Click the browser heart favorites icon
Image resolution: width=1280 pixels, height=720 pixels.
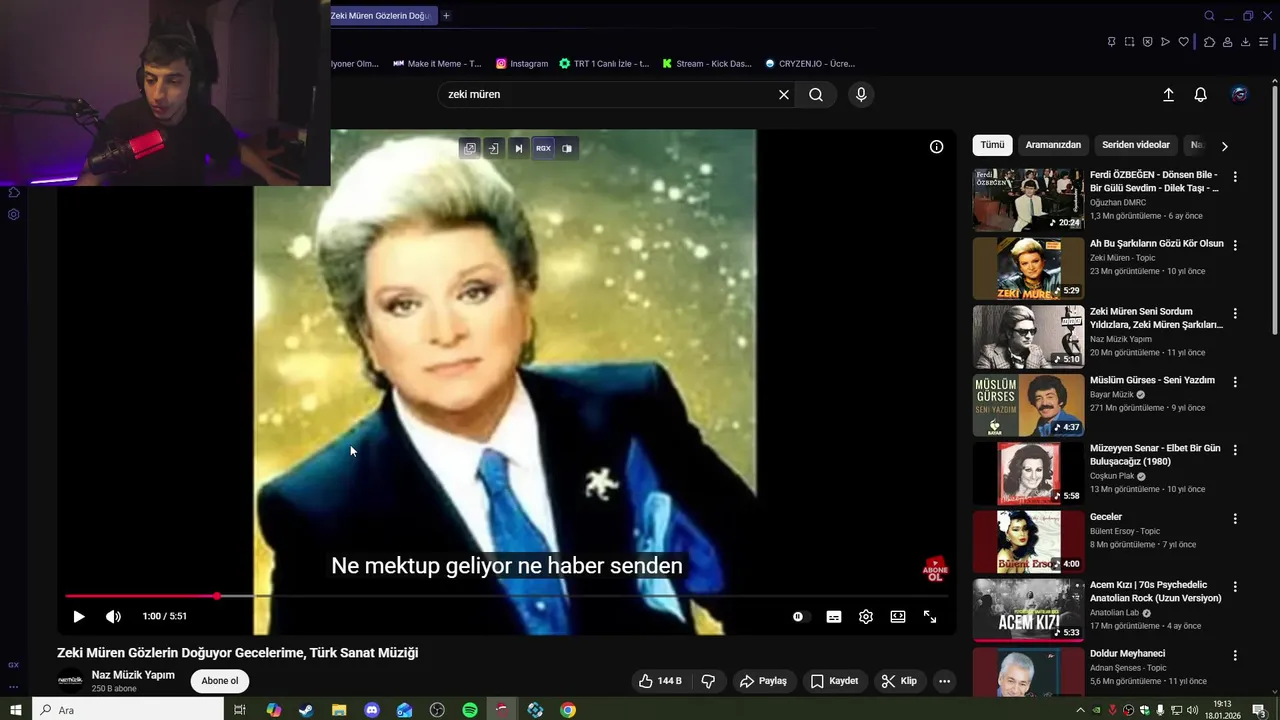[x=1183, y=42]
